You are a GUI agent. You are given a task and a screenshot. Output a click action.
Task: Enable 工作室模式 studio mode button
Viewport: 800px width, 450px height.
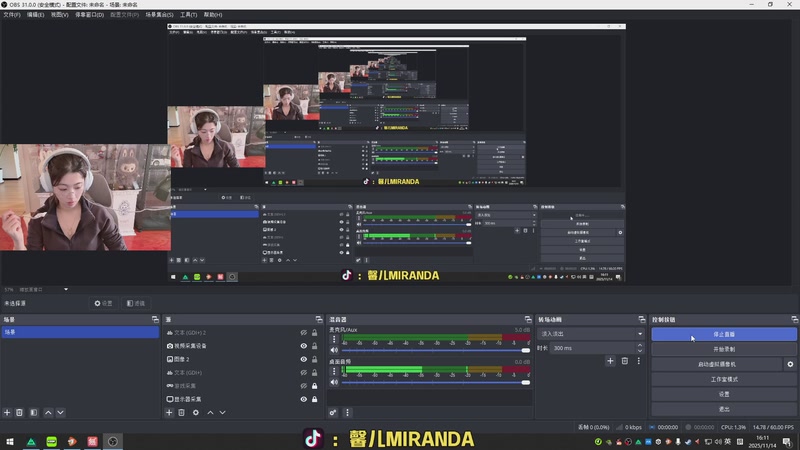tap(724, 379)
